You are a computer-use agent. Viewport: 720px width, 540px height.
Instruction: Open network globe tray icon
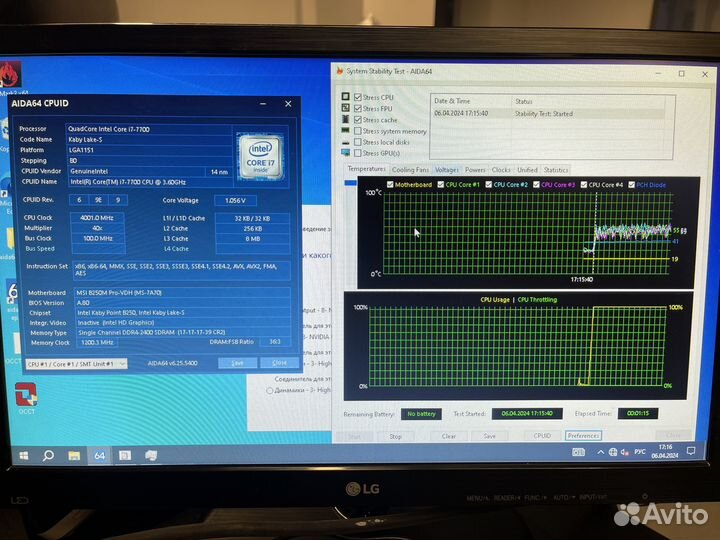coord(613,452)
